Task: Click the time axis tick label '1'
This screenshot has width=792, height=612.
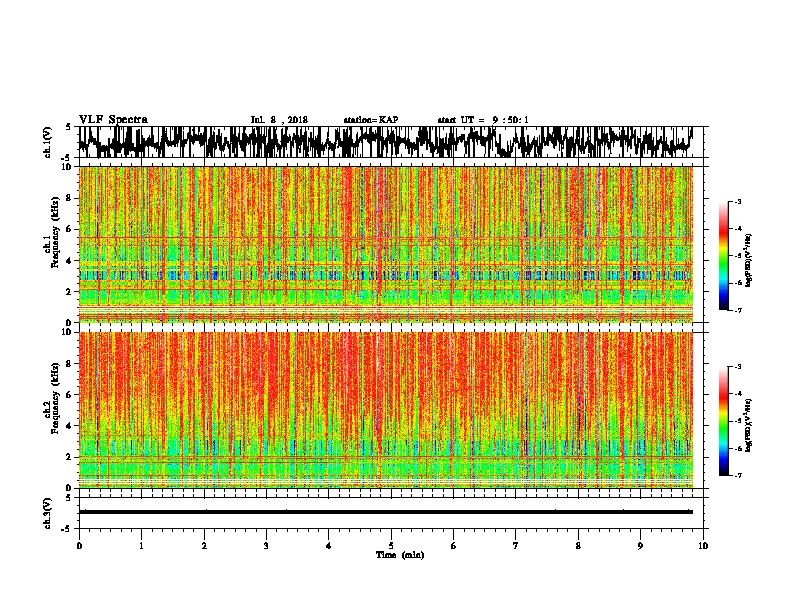Action: click(x=141, y=546)
